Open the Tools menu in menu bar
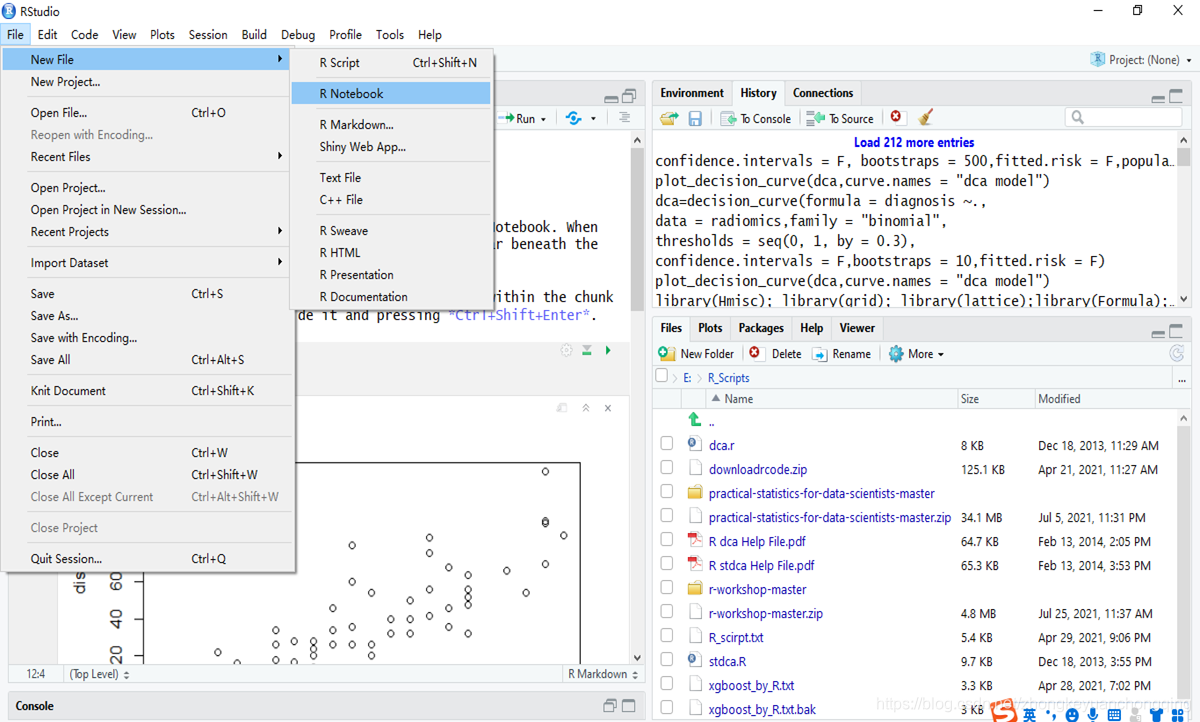 (x=390, y=34)
